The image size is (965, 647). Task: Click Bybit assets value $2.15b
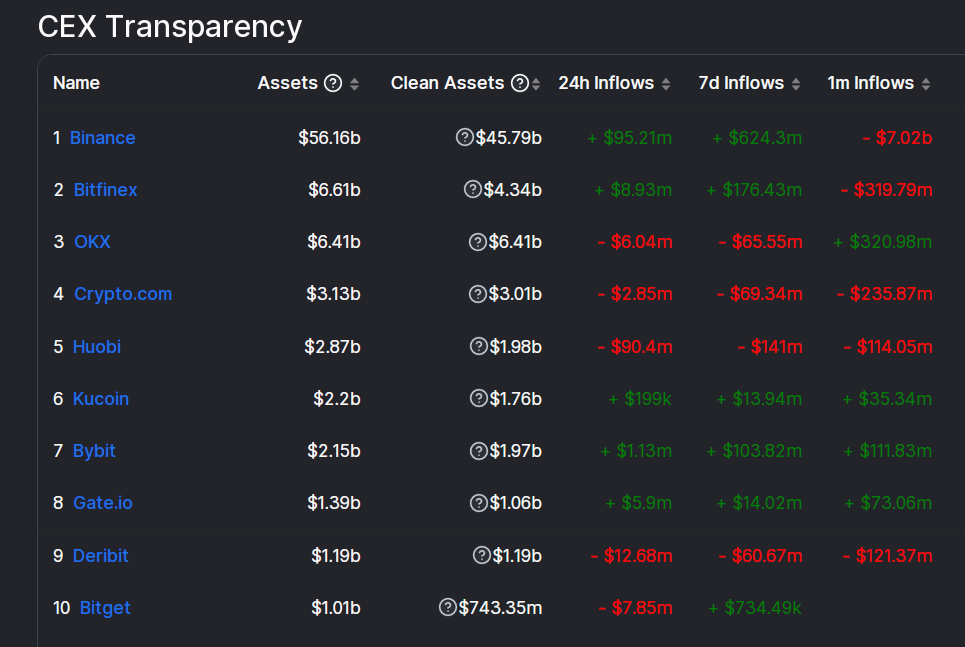pyautogui.click(x=334, y=451)
